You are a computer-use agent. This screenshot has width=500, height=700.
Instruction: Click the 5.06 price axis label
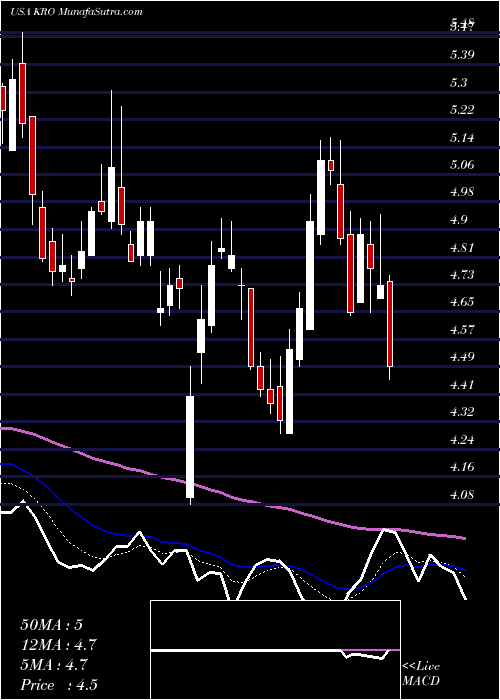coord(463,165)
